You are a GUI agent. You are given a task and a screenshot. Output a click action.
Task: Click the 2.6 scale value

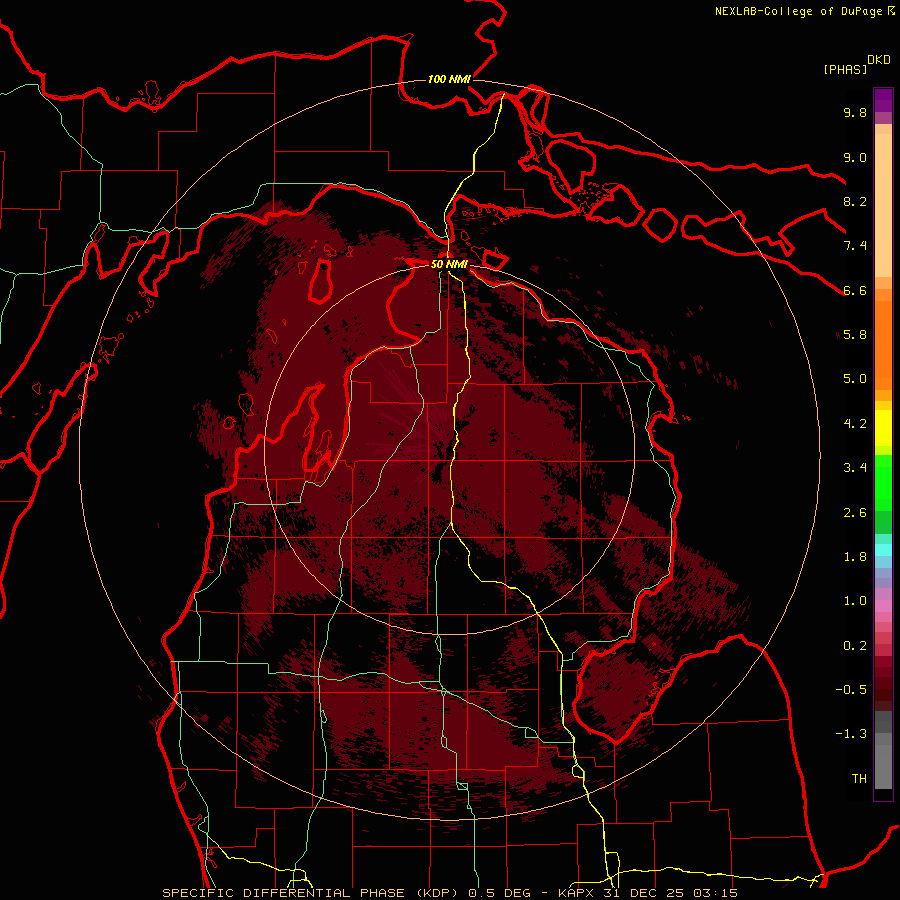point(855,513)
